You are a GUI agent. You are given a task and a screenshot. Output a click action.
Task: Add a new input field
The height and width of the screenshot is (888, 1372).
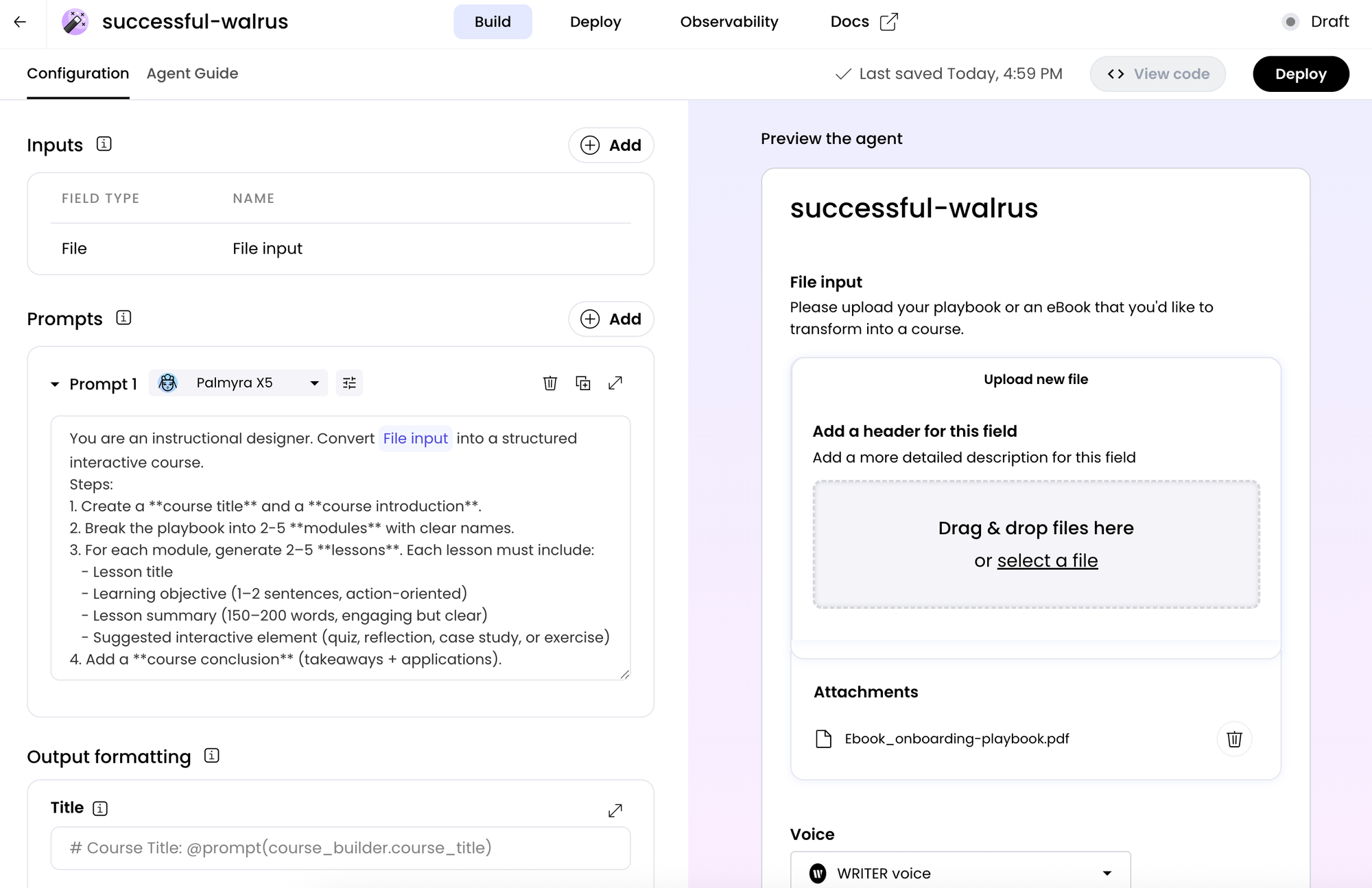point(611,145)
